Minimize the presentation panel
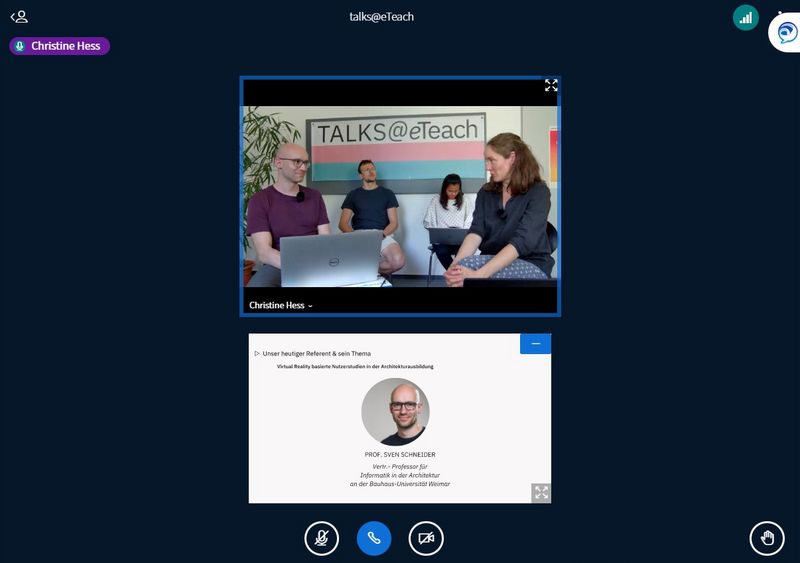800x563 pixels. click(536, 344)
